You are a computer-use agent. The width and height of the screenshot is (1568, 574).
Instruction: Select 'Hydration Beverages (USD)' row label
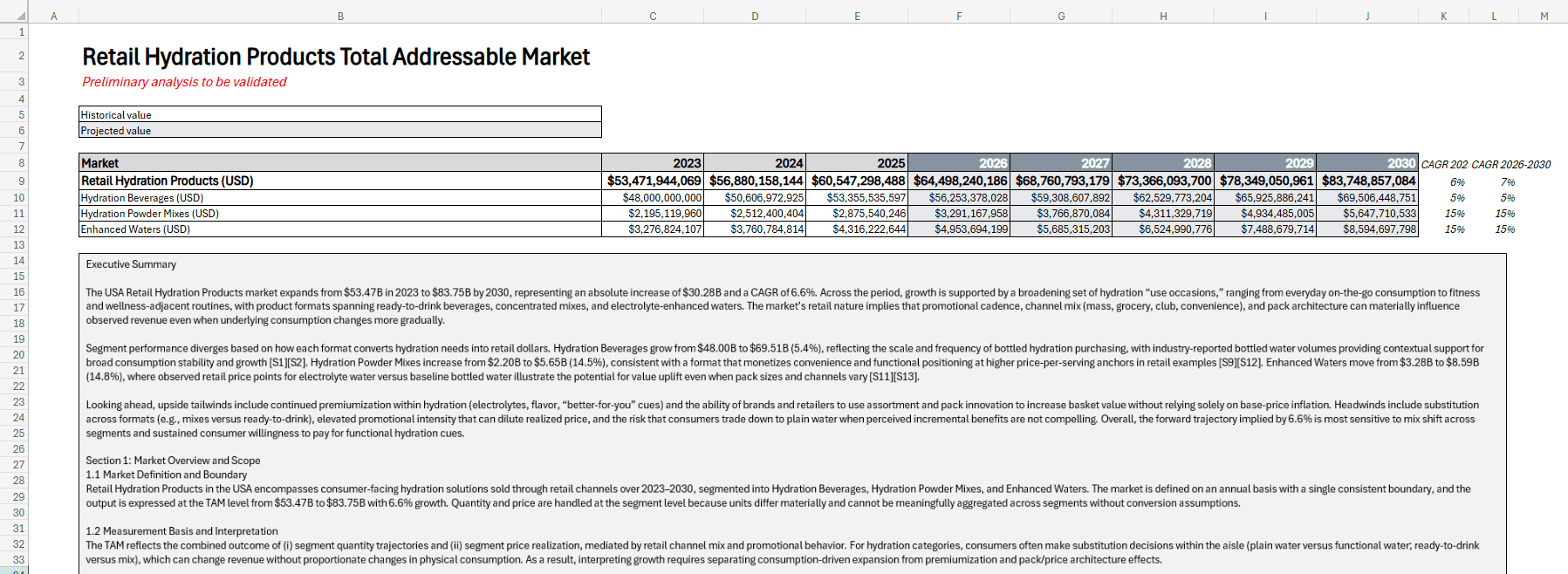pyautogui.click(x=340, y=198)
